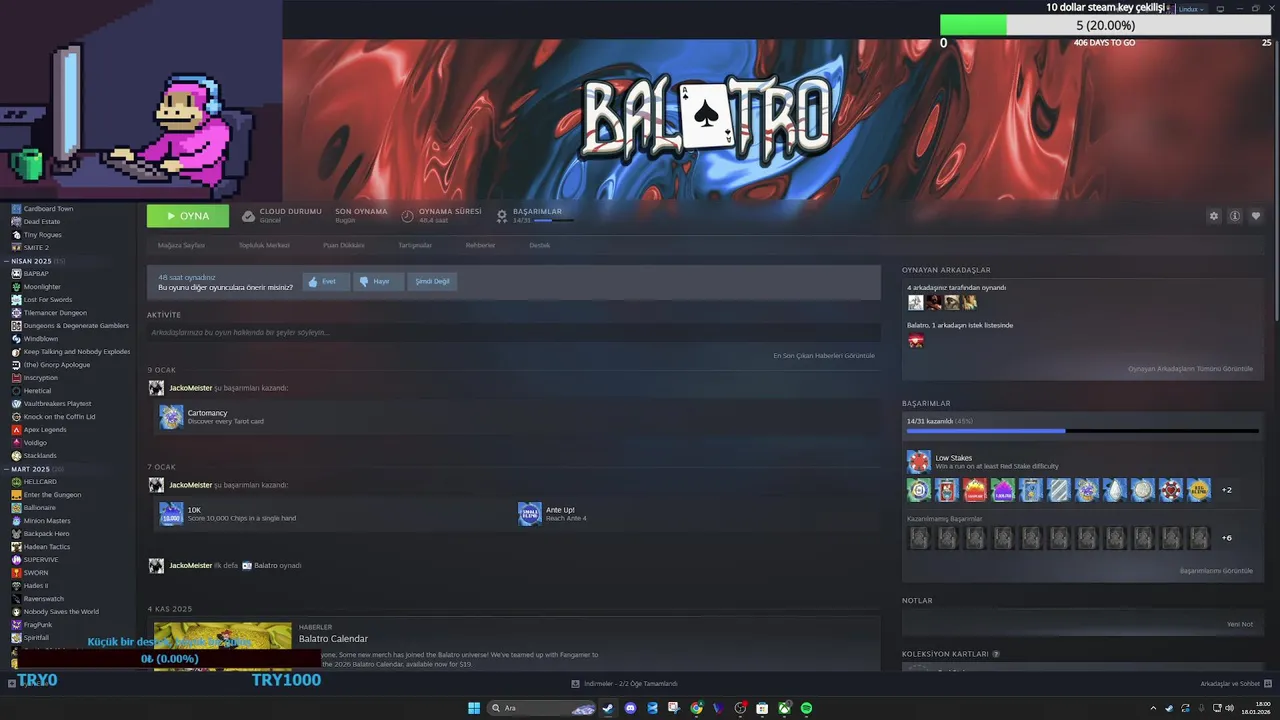Click the first locked achievement icon
Viewport: 1280px width, 720px height.
tap(919, 538)
